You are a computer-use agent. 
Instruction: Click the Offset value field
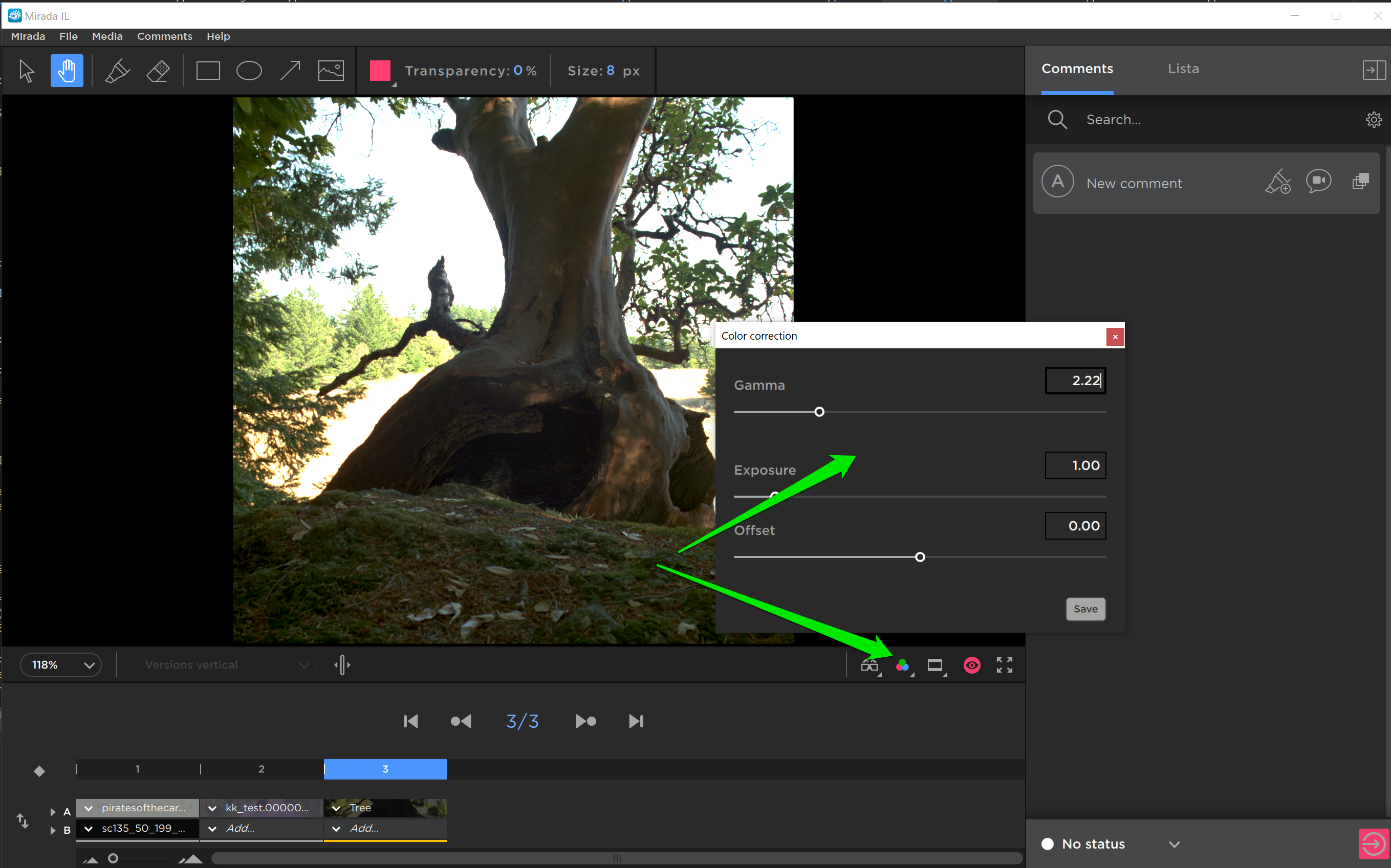coord(1075,525)
